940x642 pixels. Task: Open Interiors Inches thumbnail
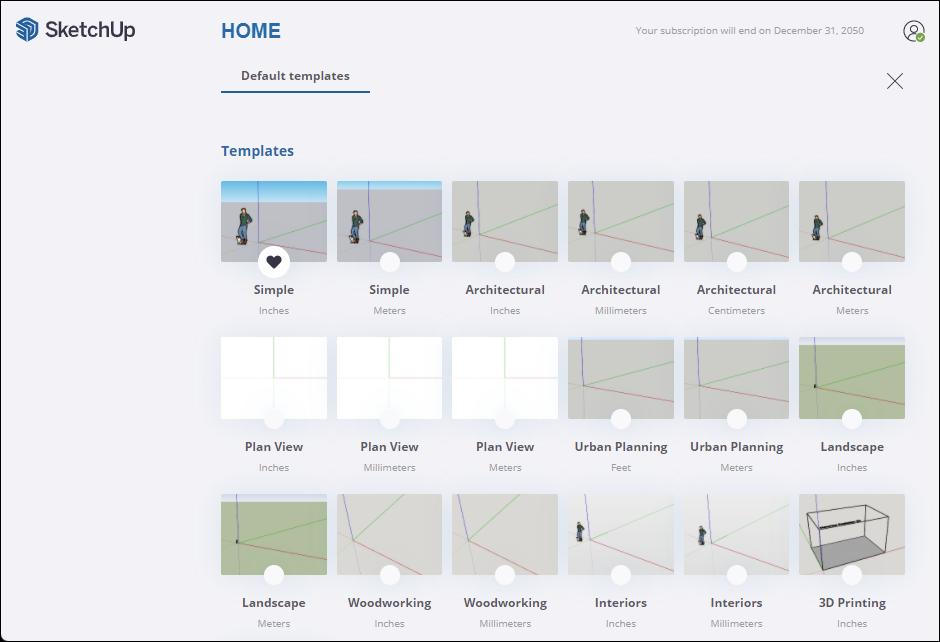pyautogui.click(x=620, y=533)
